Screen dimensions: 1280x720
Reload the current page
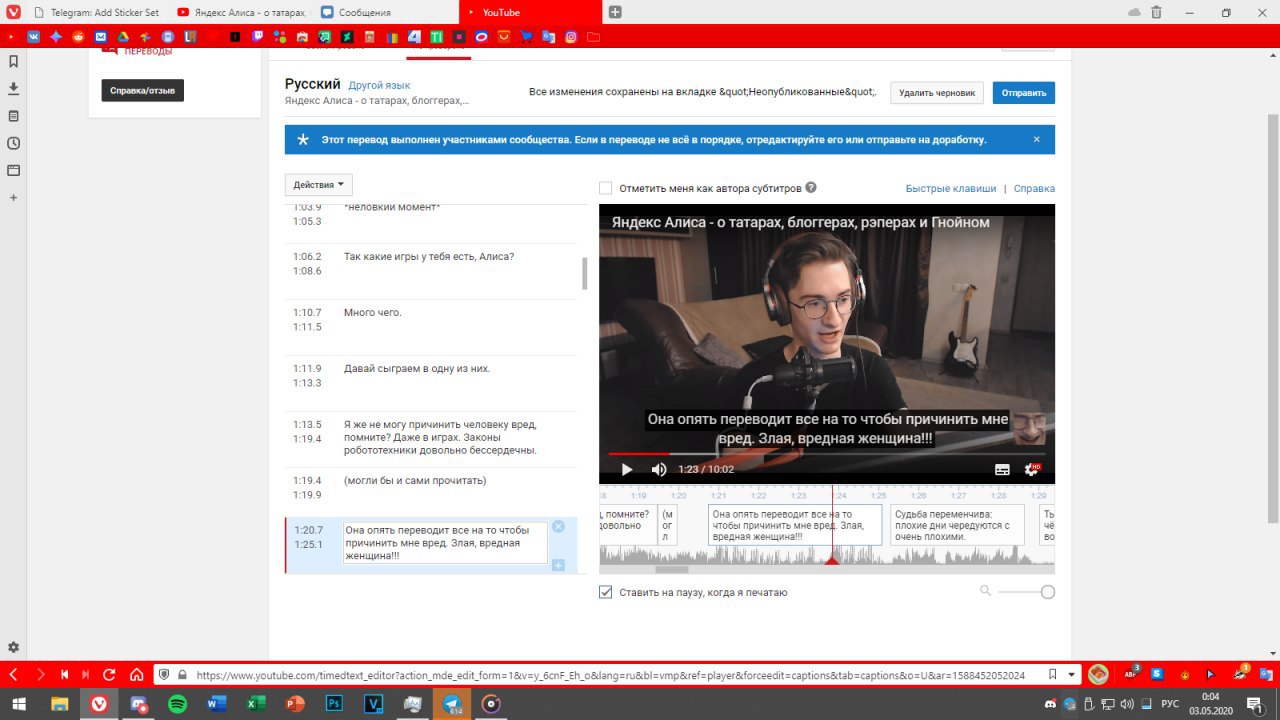(109, 675)
